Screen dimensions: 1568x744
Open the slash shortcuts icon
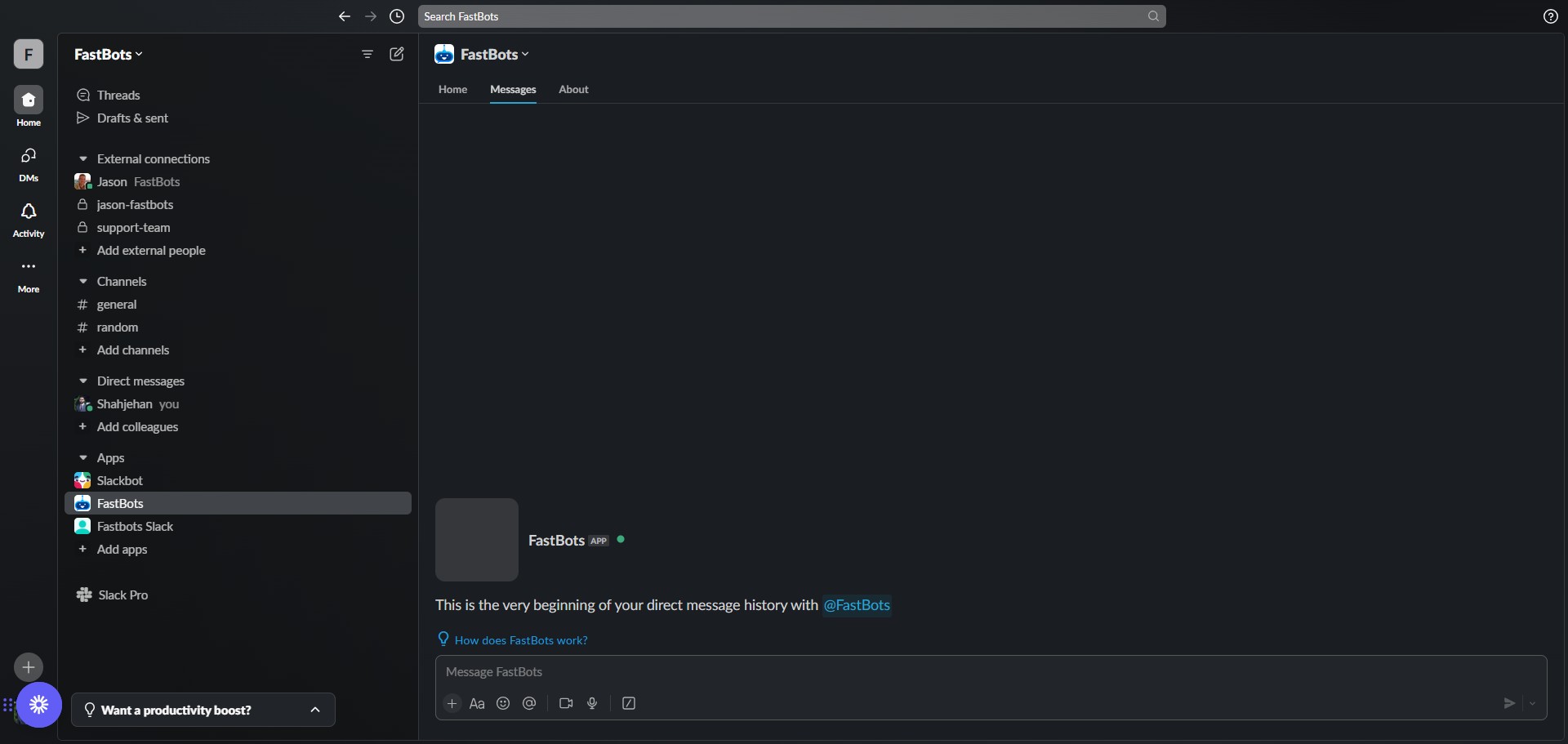[629, 703]
